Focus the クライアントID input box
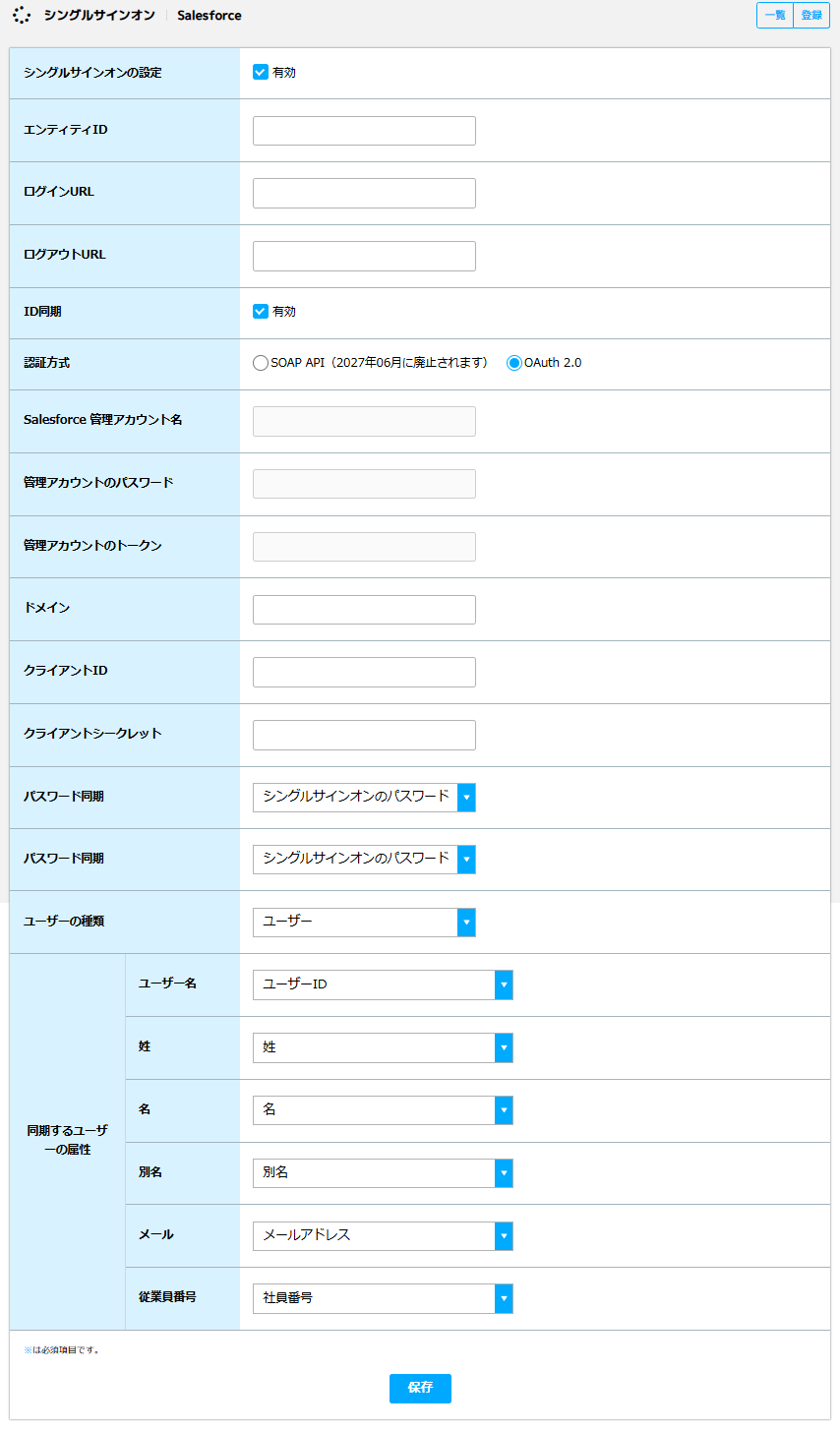 364,672
